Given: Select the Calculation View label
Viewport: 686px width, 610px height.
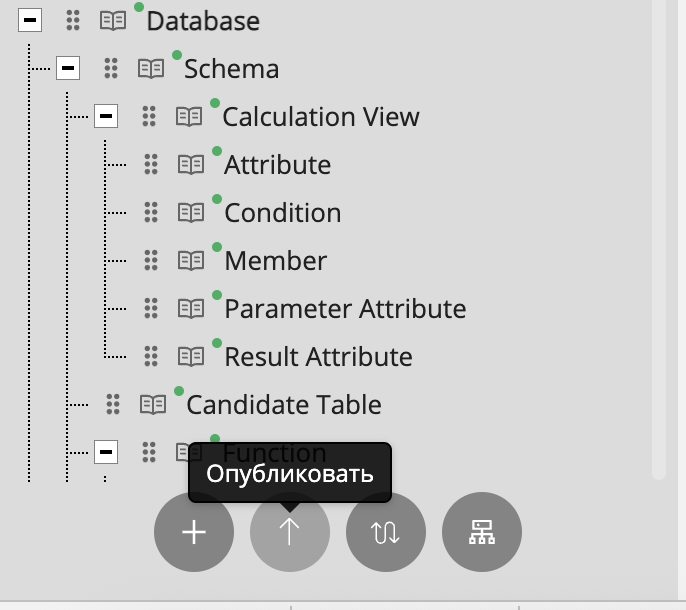Looking at the screenshot, I should click(320, 117).
